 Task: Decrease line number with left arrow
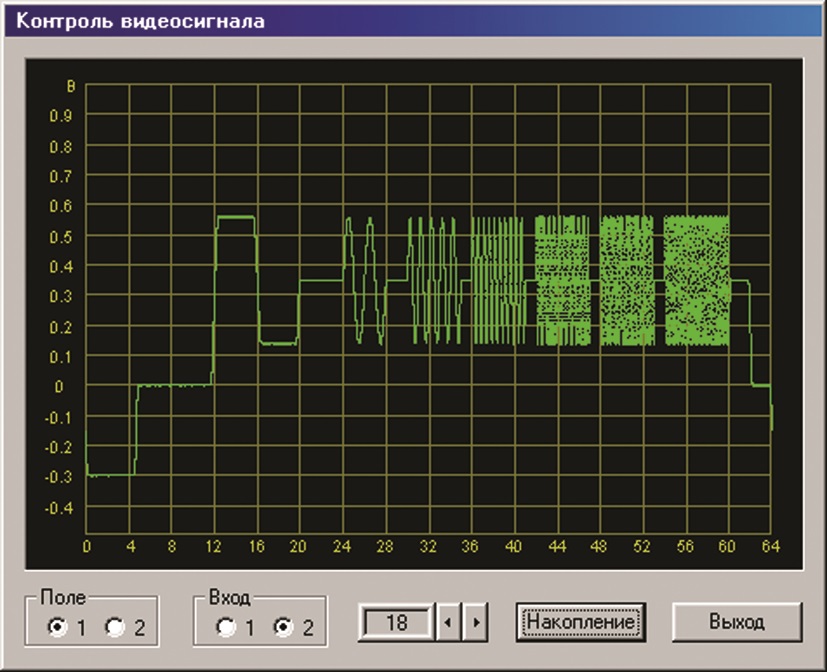click(x=448, y=622)
